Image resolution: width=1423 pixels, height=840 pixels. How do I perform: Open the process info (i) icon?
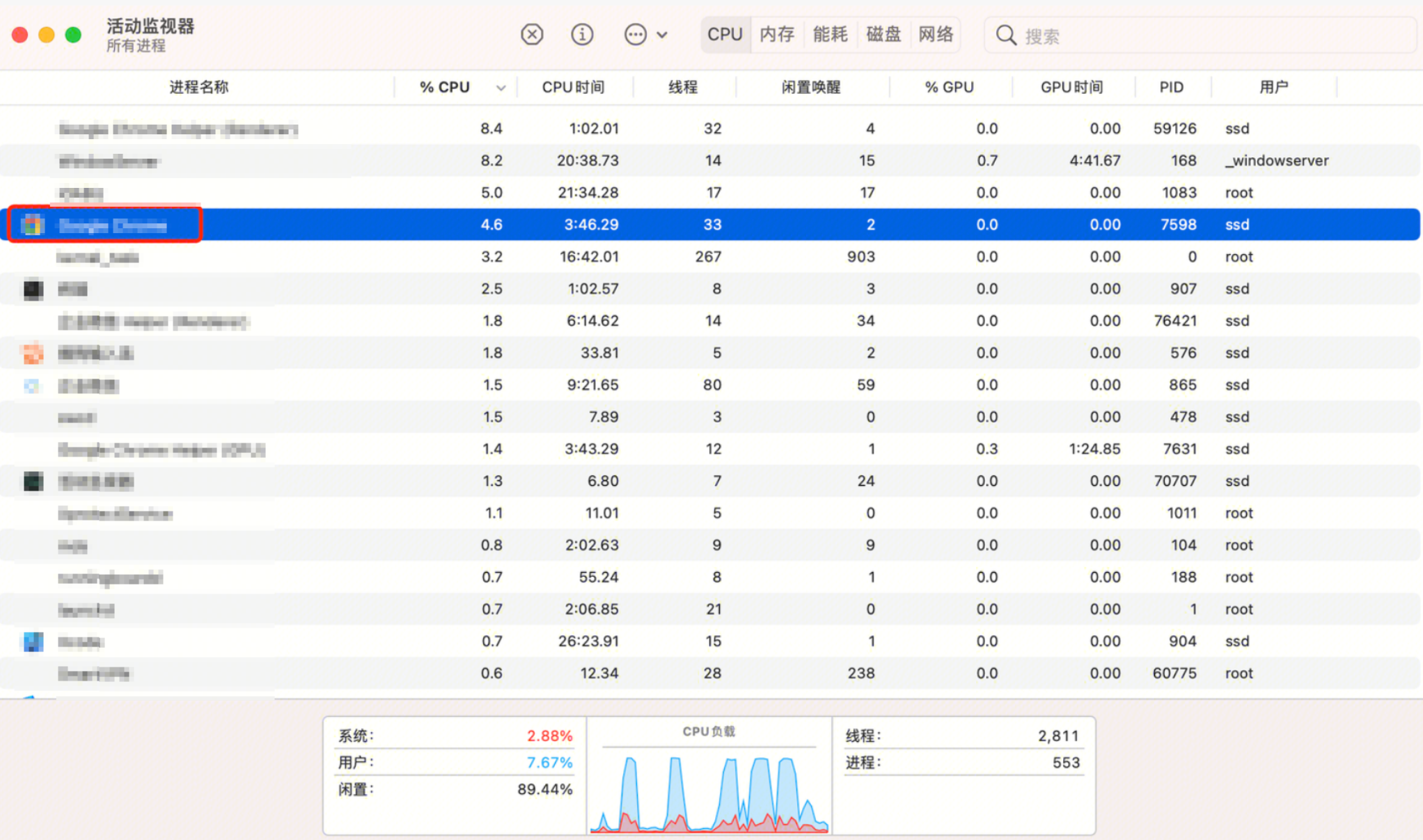(x=582, y=34)
